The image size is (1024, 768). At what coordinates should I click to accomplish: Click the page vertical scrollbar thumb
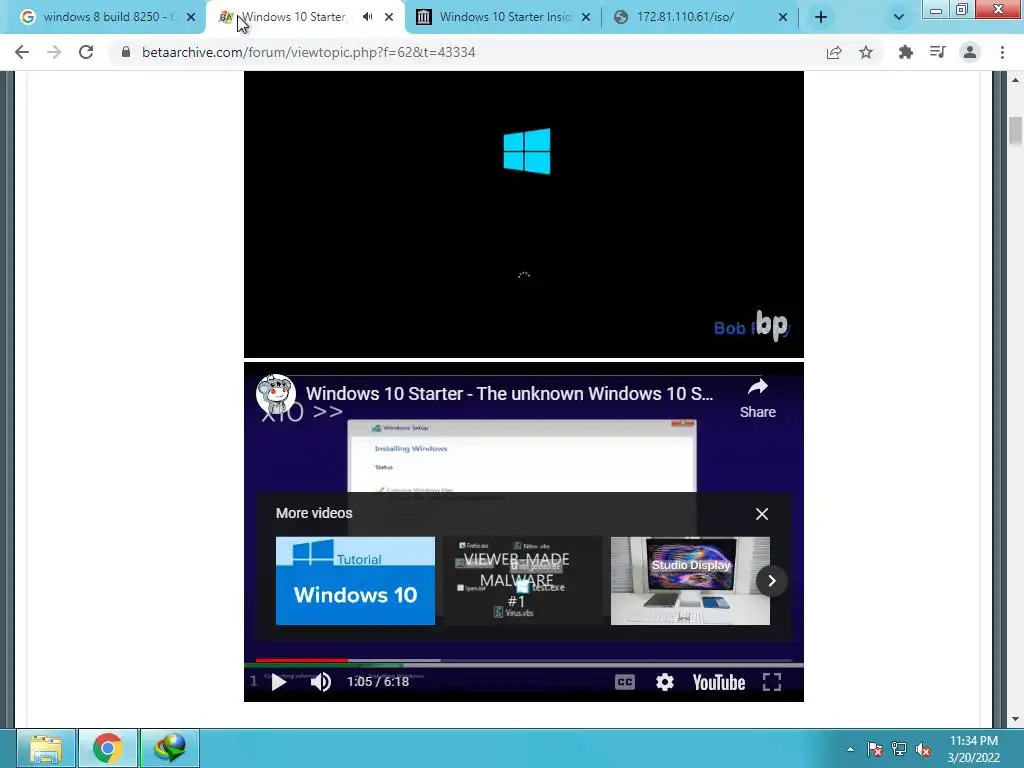tap(1015, 131)
